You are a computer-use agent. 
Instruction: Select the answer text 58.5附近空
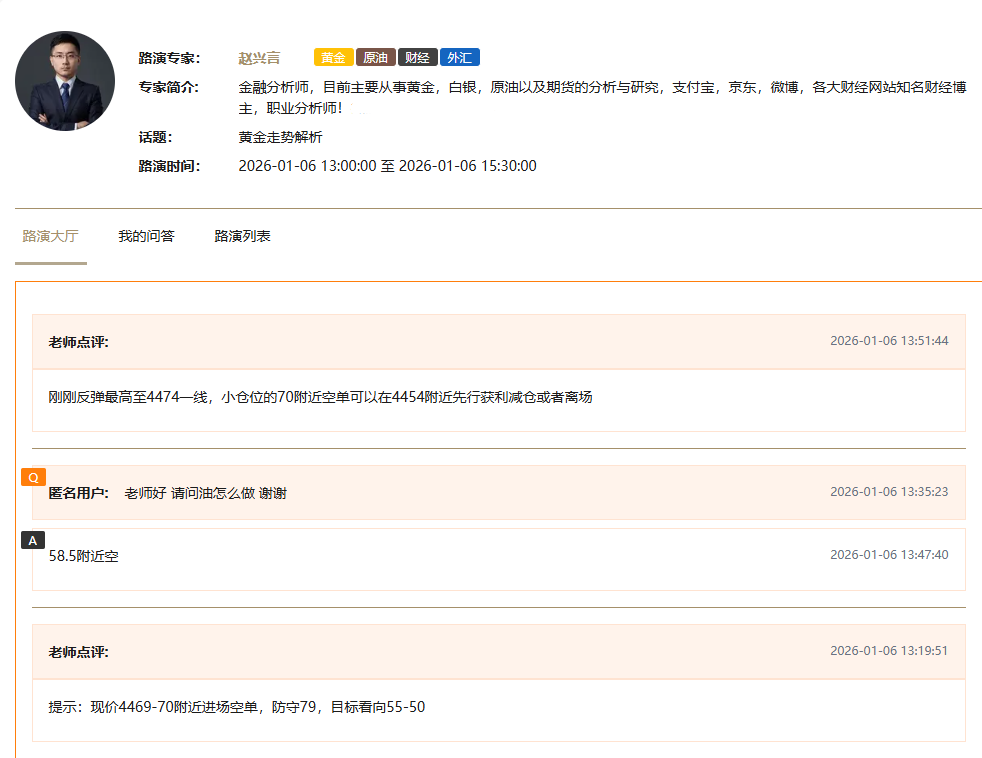pos(85,556)
